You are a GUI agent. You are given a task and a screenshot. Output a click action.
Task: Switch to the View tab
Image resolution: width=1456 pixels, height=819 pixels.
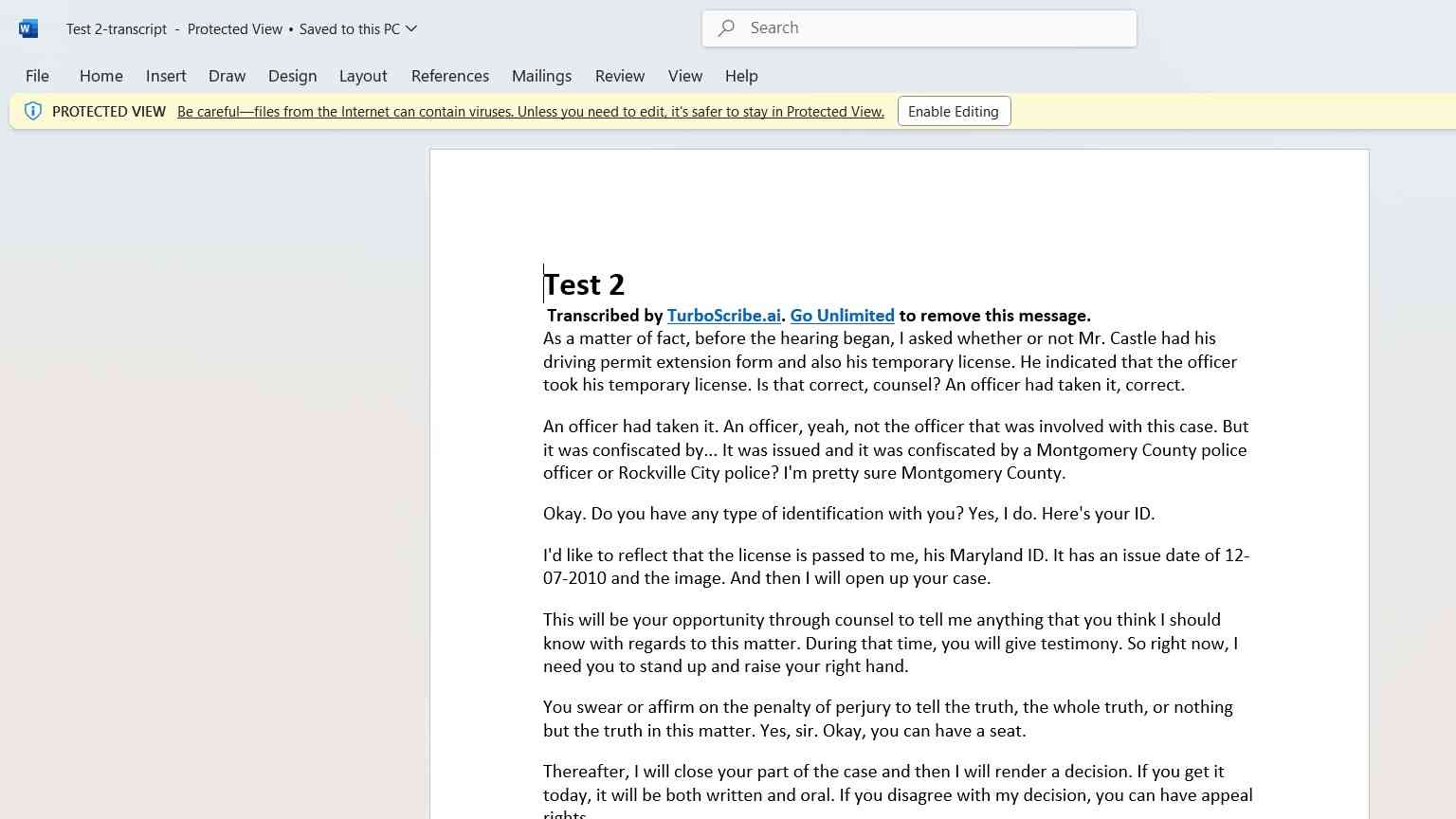click(x=685, y=76)
